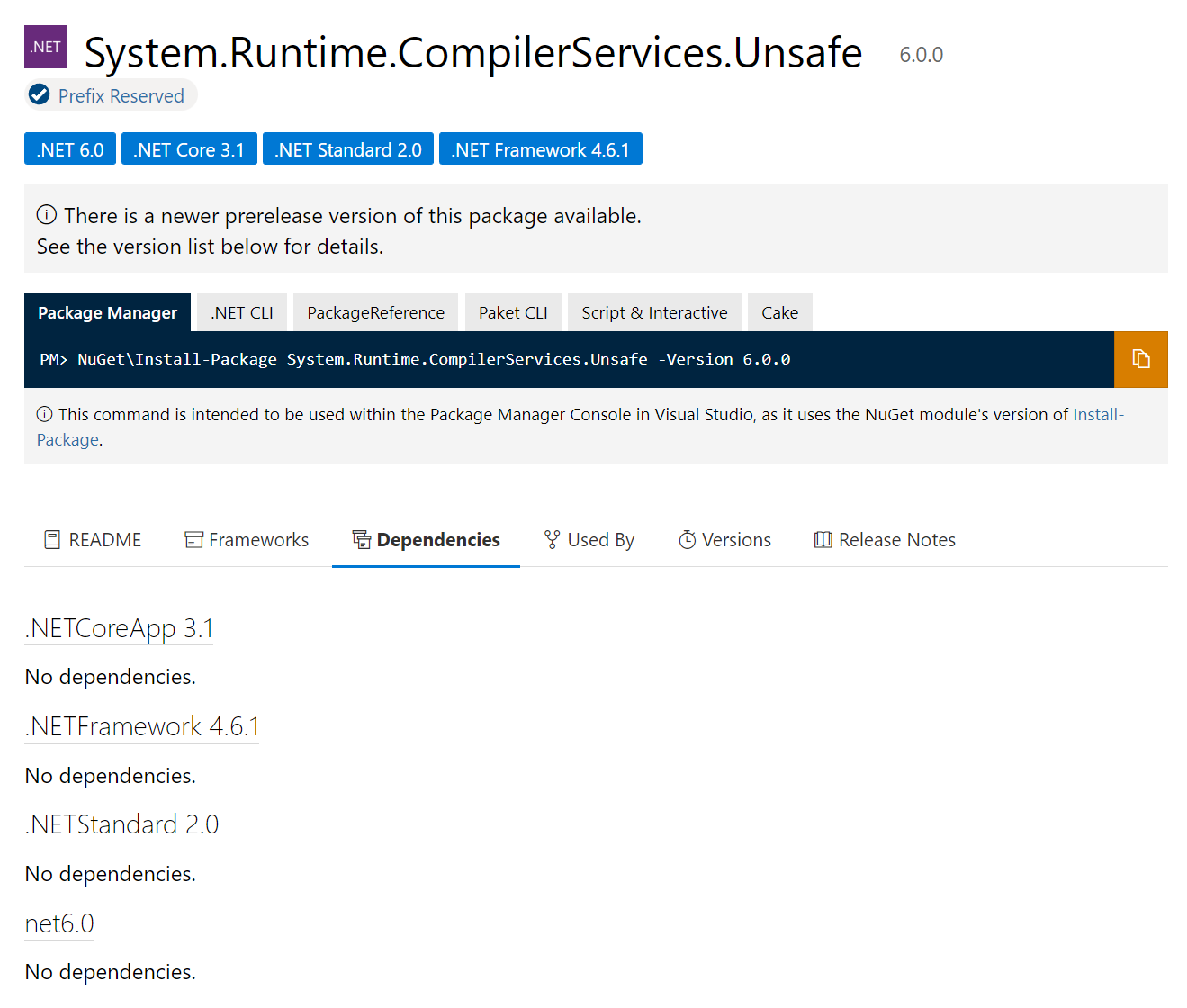Click 'No dependencies.' under net6.0
This screenshot has width=1187, height=1008.
point(110,972)
